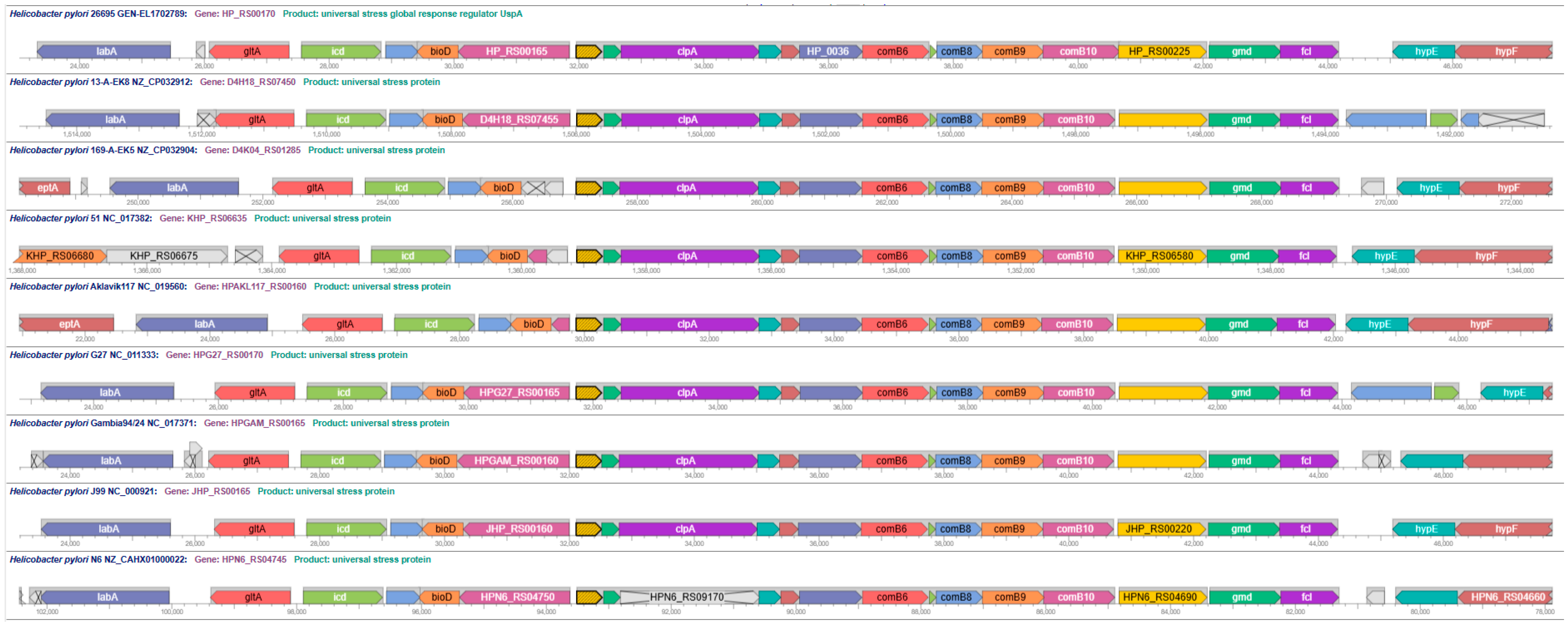Image resolution: width=1568 pixels, height=626 pixels.
Task: Open the HPAKL117_RS00160 gene header label
Action: coord(250,287)
